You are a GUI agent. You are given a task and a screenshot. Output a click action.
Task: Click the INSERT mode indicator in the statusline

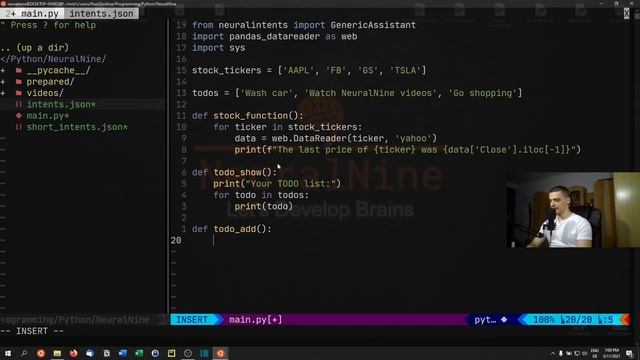pyautogui.click(x=192, y=320)
